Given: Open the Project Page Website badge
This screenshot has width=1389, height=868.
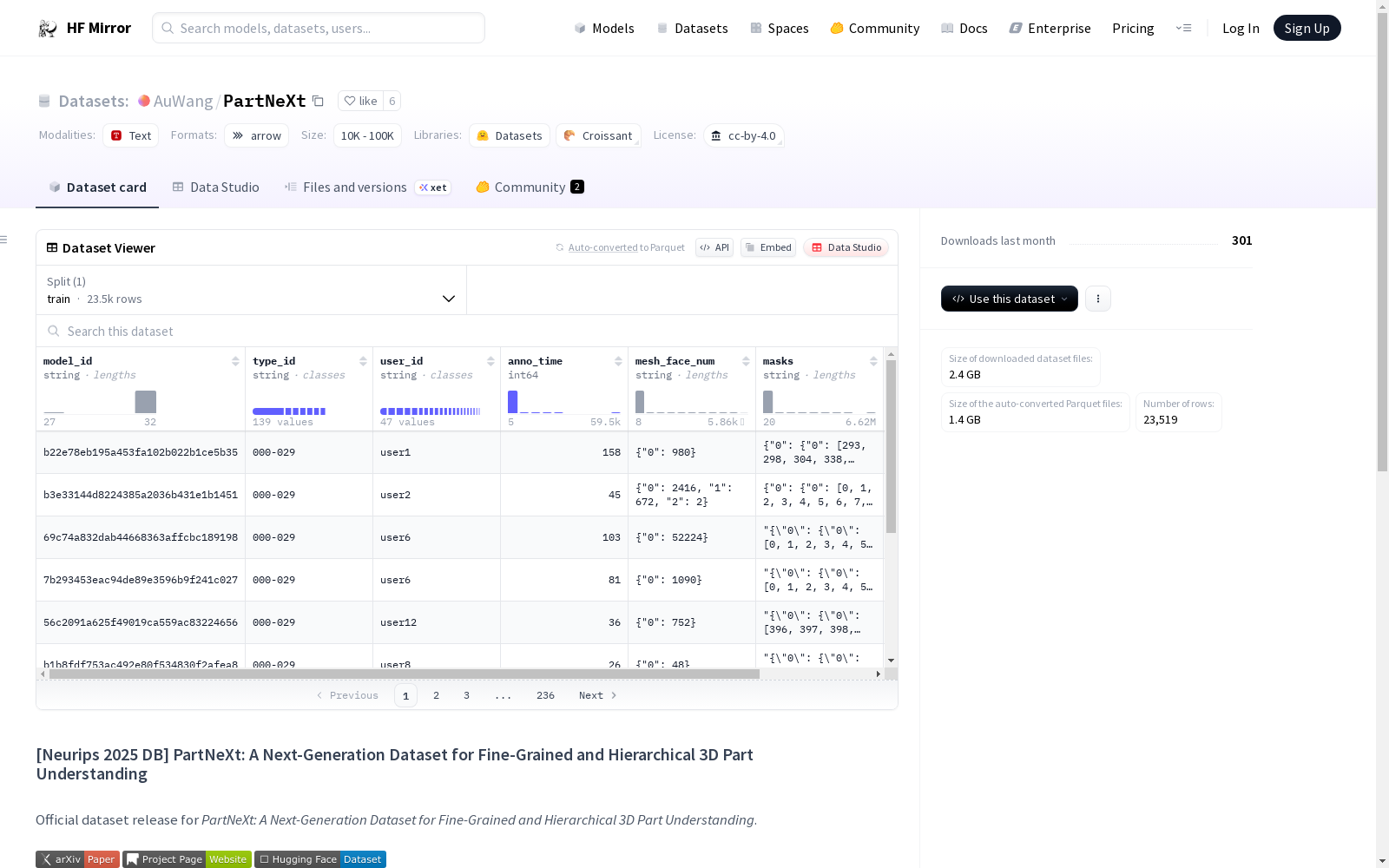Looking at the screenshot, I should (187, 859).
